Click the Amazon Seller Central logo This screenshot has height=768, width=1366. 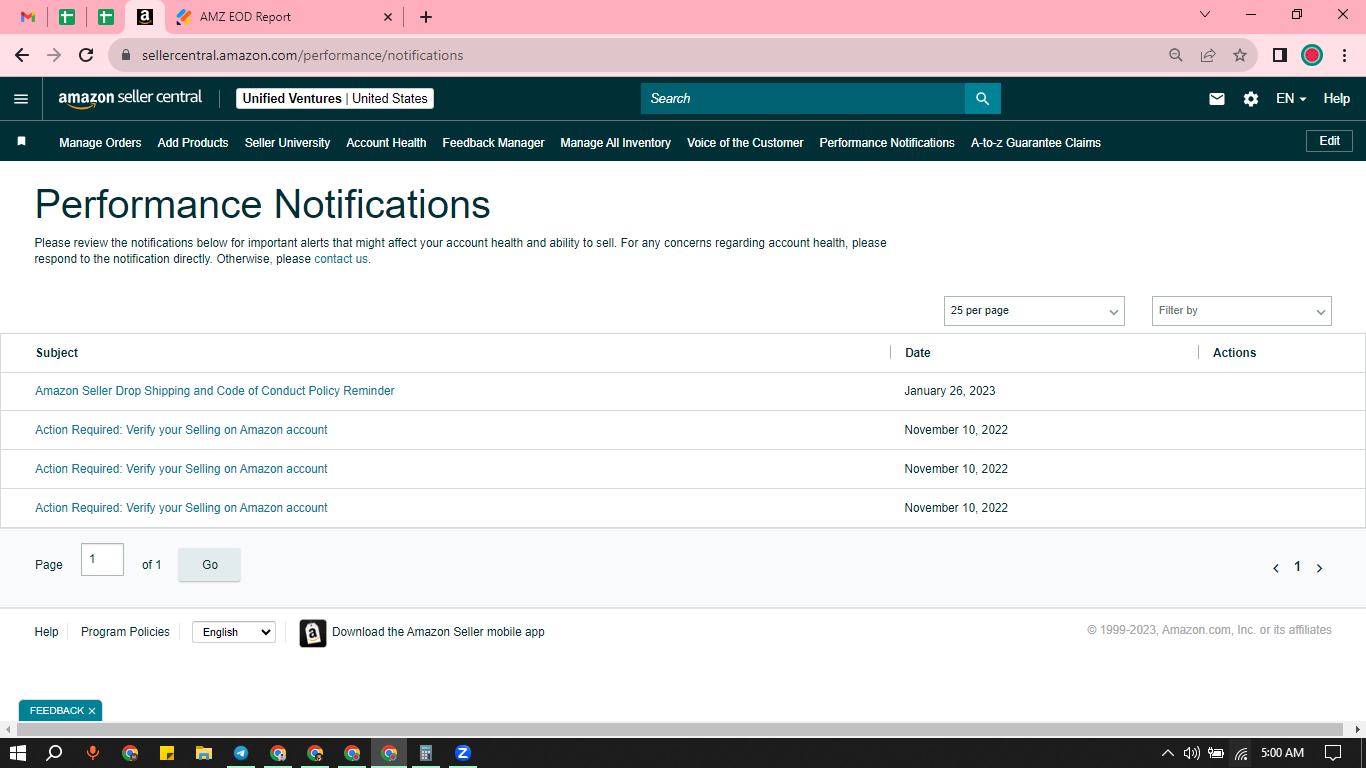[x=130, y=98]
